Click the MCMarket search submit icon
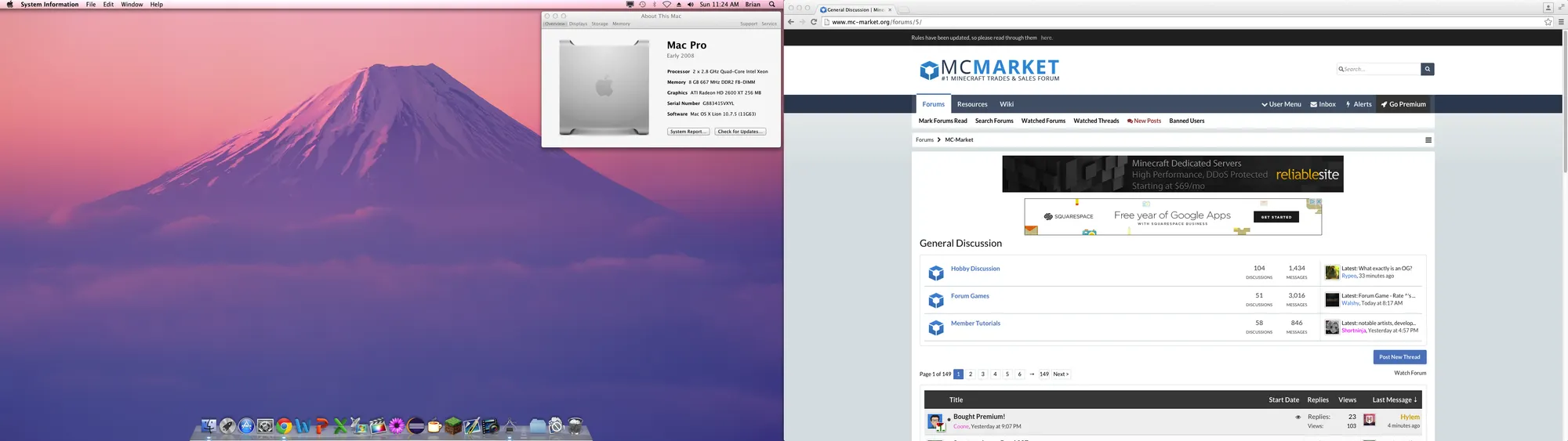This screenshot has height=441, width=1568. point(1428,69)
